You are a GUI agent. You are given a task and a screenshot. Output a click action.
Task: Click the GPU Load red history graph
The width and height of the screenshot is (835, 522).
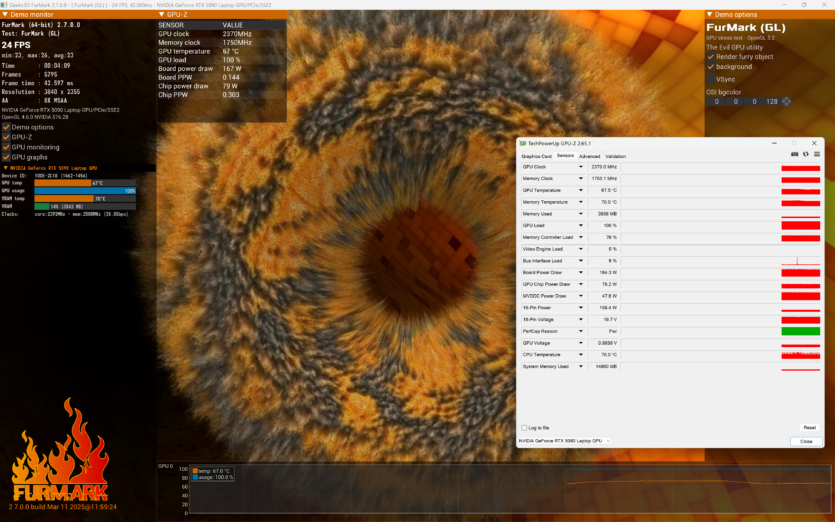tap(800, 226)
